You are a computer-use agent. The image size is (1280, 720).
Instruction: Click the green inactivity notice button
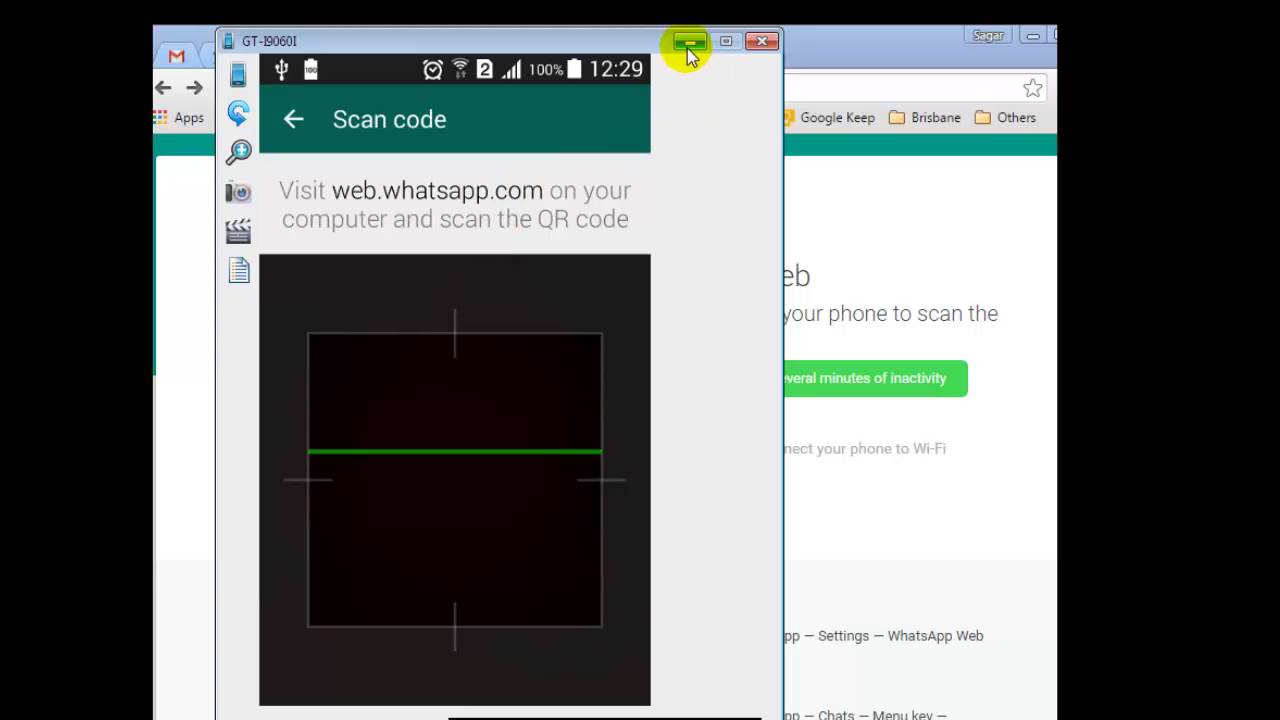tap(875, 378)
